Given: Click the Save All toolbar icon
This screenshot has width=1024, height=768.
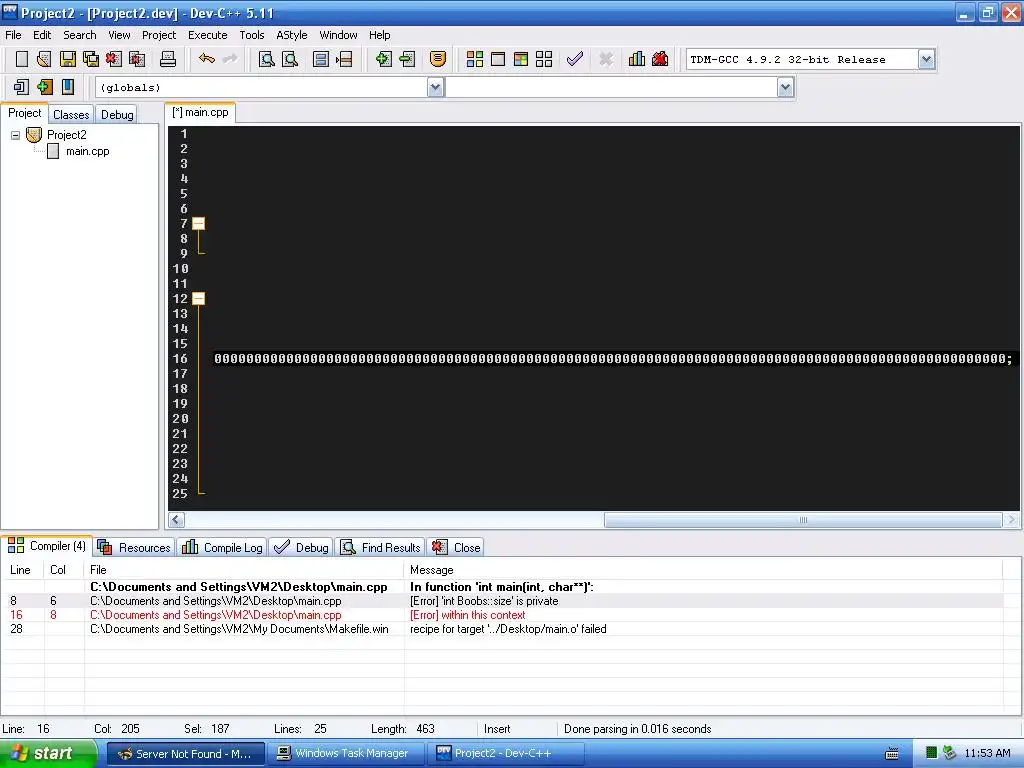Looking at the screenshot, I should pyautogui.click(x=91, y=59).
